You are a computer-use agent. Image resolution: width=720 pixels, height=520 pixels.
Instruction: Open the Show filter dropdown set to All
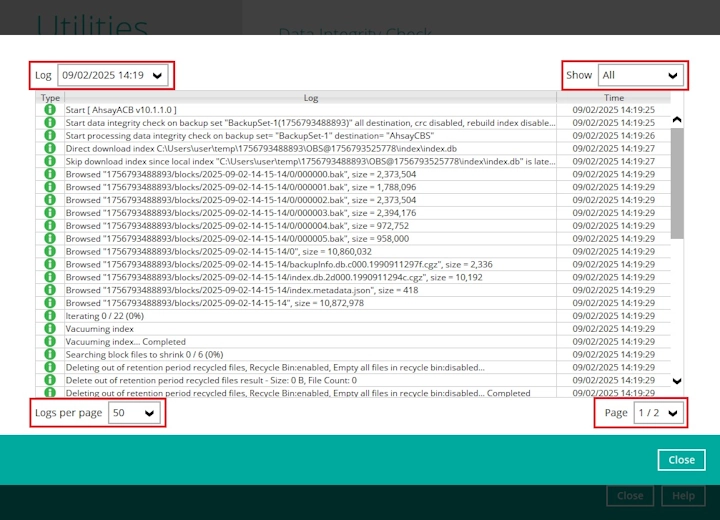click(639, 75)
